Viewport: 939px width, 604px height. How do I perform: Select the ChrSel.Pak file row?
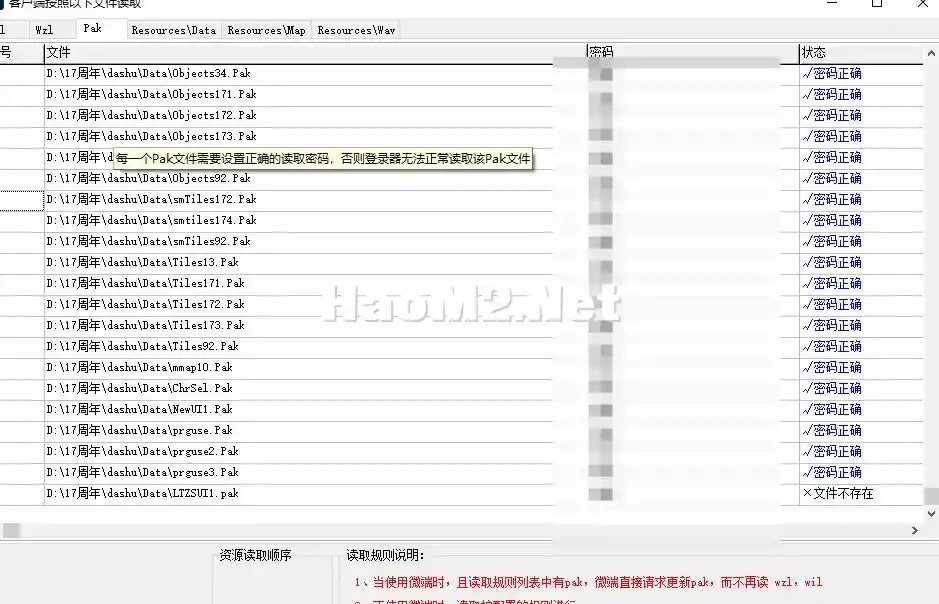point(461,388)
